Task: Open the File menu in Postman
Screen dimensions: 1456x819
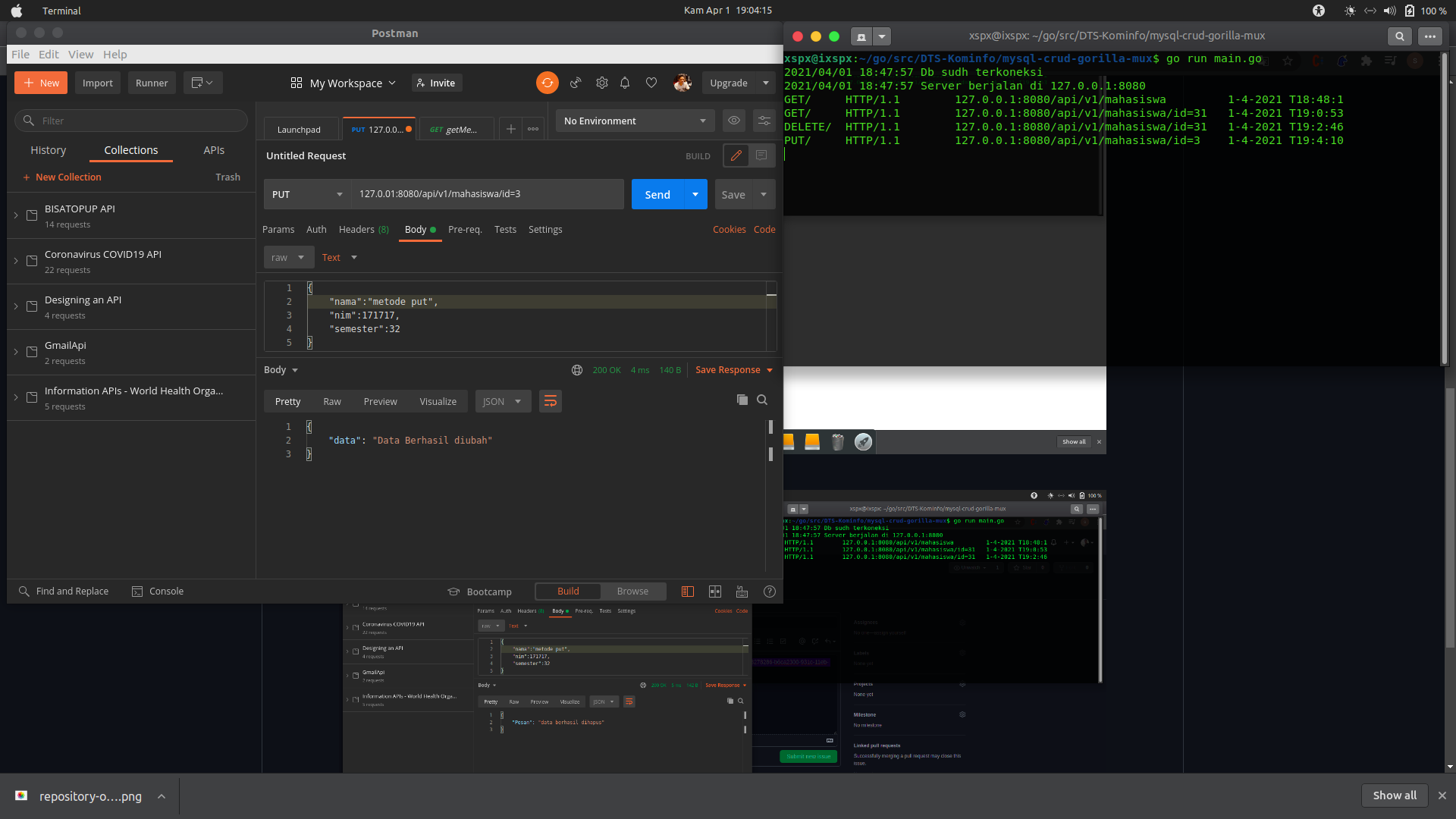Action: (x=20, y=54)
